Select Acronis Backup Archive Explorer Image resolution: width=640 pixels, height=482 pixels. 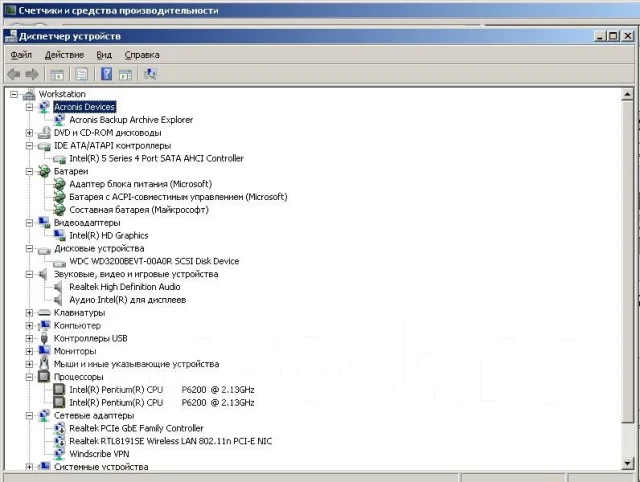pyautogui.click(x=131, y=120)
